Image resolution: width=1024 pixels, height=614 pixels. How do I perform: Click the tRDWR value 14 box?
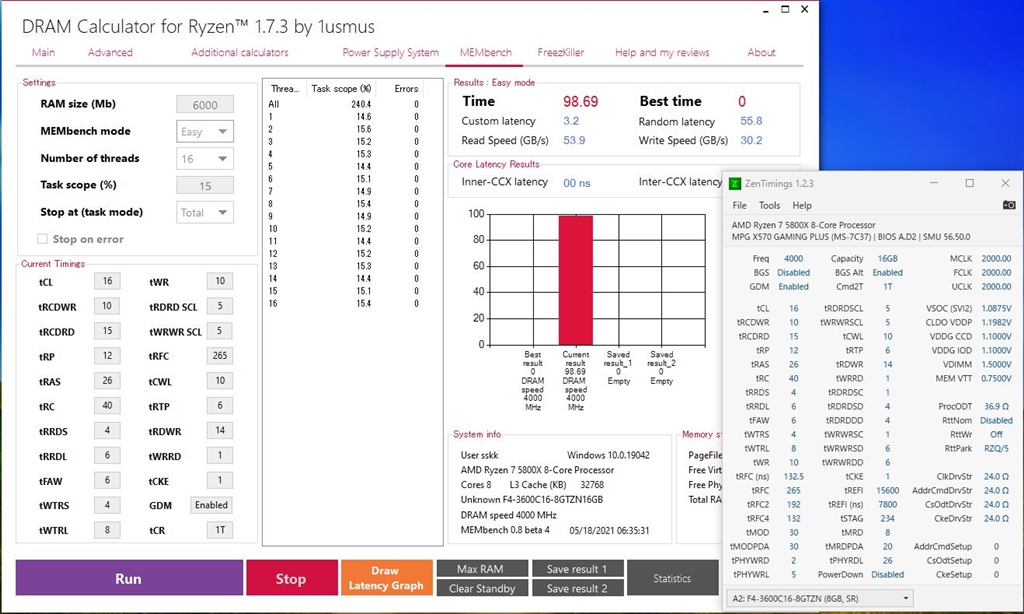coord(219,430)
